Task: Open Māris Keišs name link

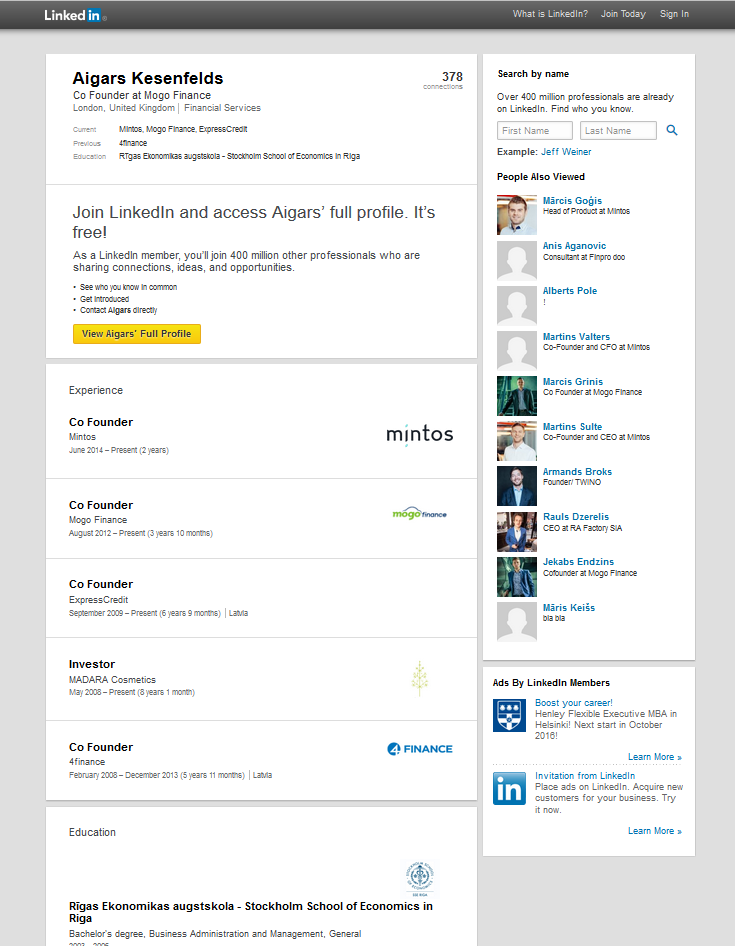Action: [x=568, y=608]
